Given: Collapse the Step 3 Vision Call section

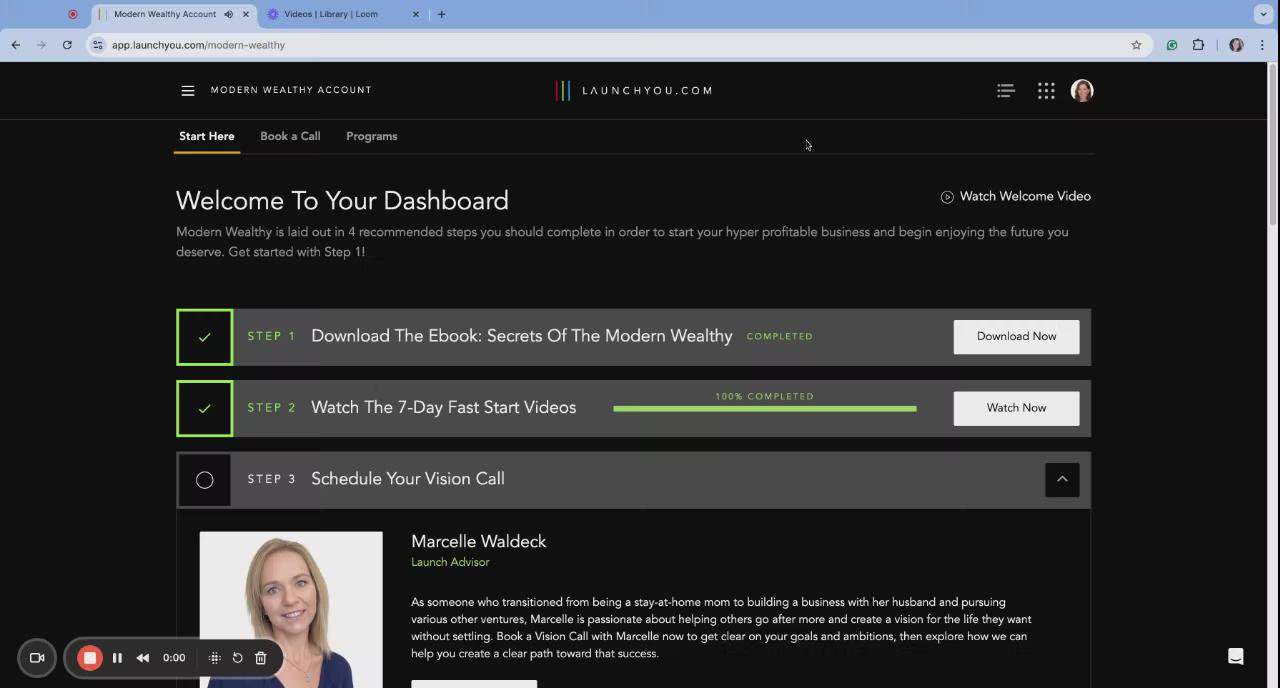Looking at the screenshot, I should point(1062,479).
